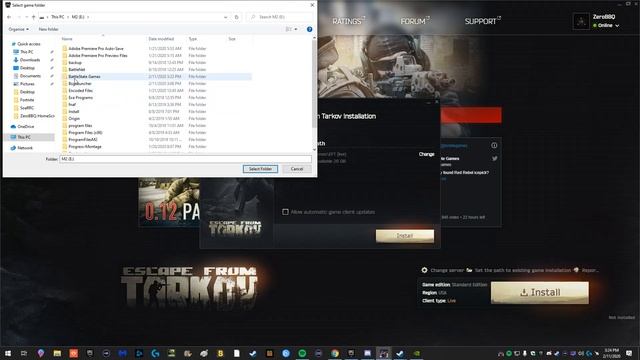Go back in the folder dialog

click(x=9, y=17)
